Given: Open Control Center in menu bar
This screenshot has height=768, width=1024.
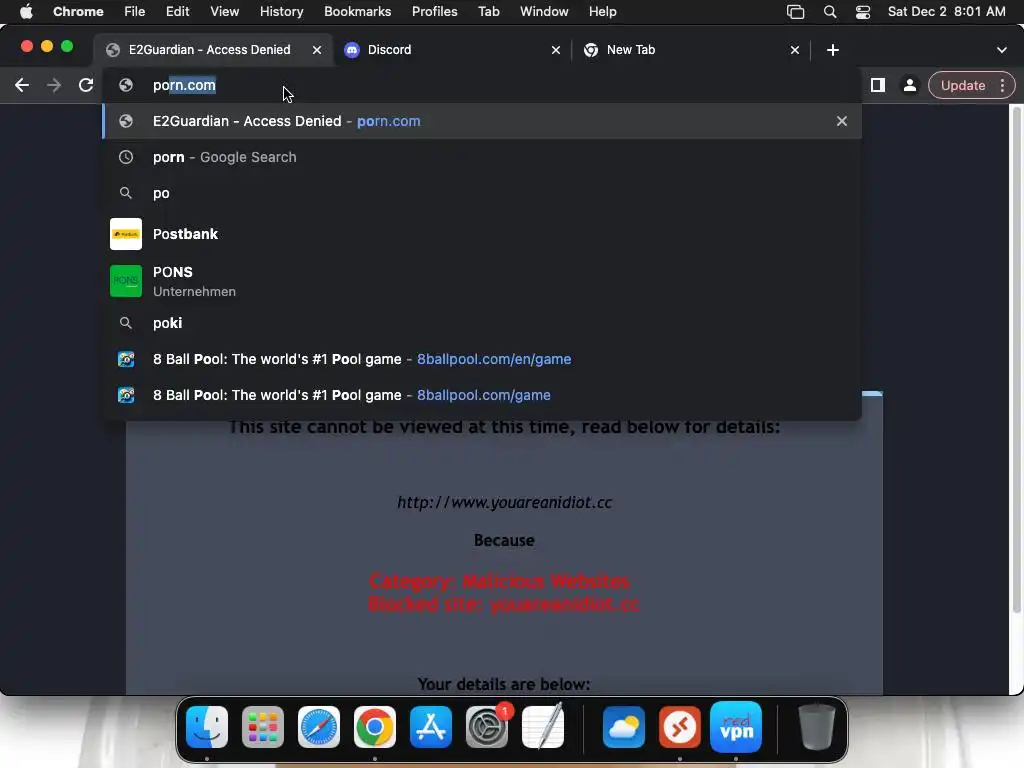Looking at the screenshot, I should click(863, 12).
